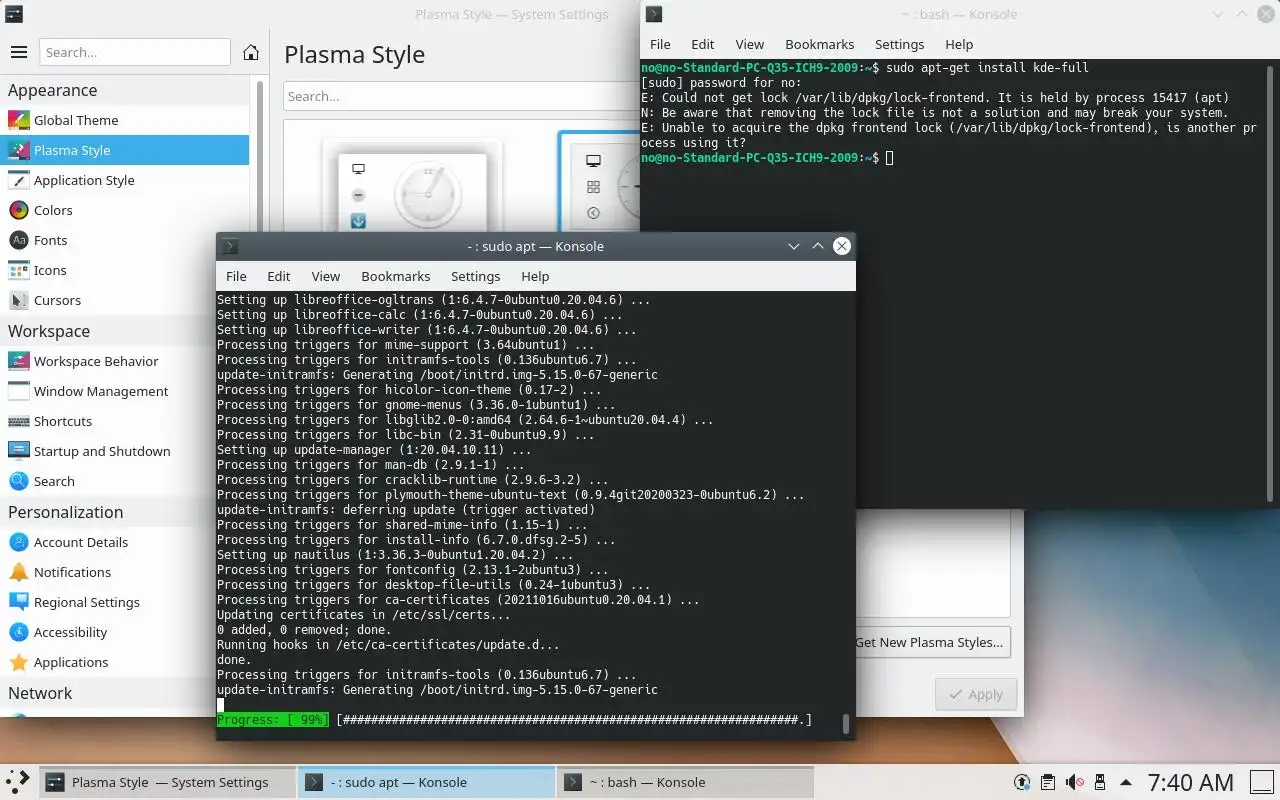Screen dimensions: 1280x800
Task: Open Settings menu in sudo apt Konsole
Action: (476, 276)
